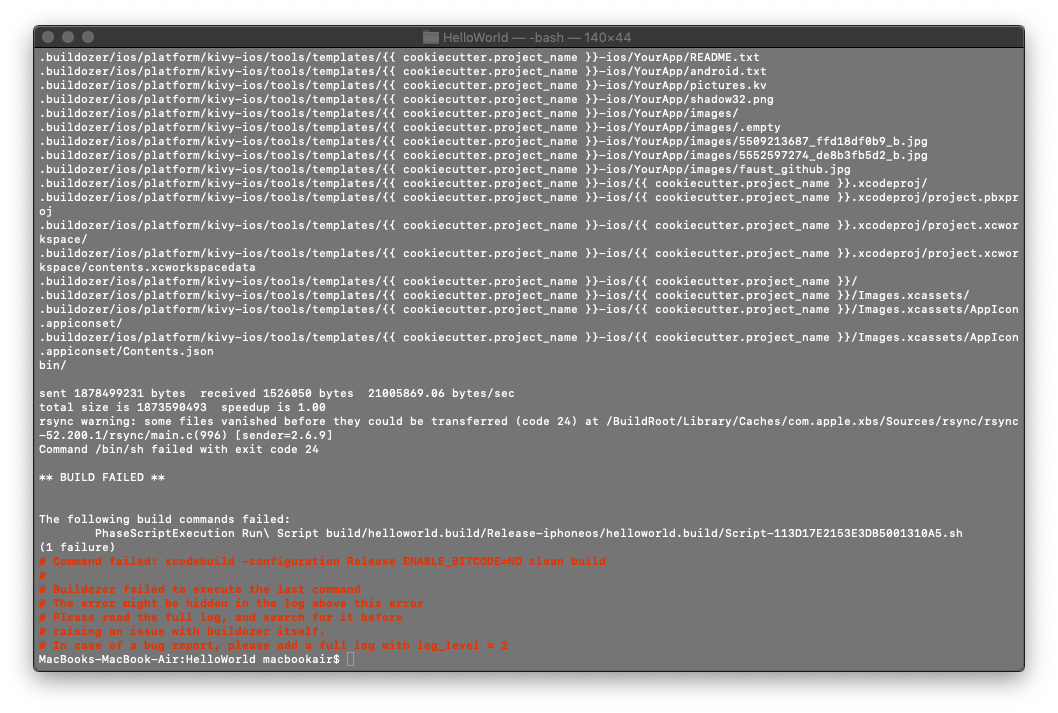Image resolution: width=1058 pixels, height=713 pixels.
Task: Click the "Buildozer failed to execute" message
Action: pyautogui.click(x=200, y=589)
